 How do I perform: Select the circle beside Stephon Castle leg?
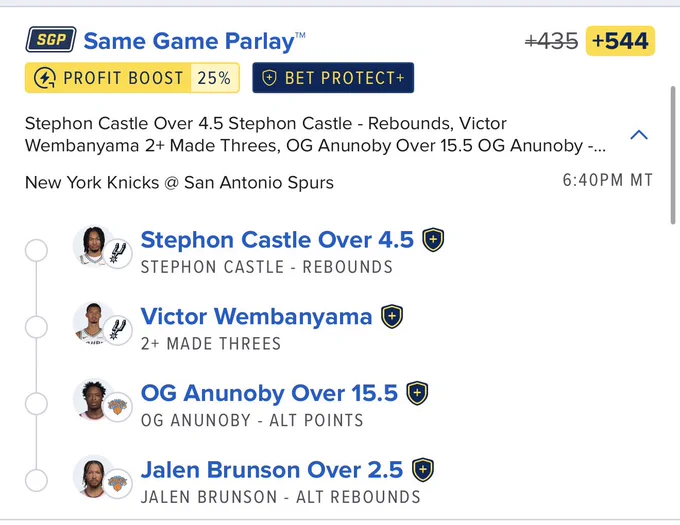pyautogui.click(x=36, y=250)
